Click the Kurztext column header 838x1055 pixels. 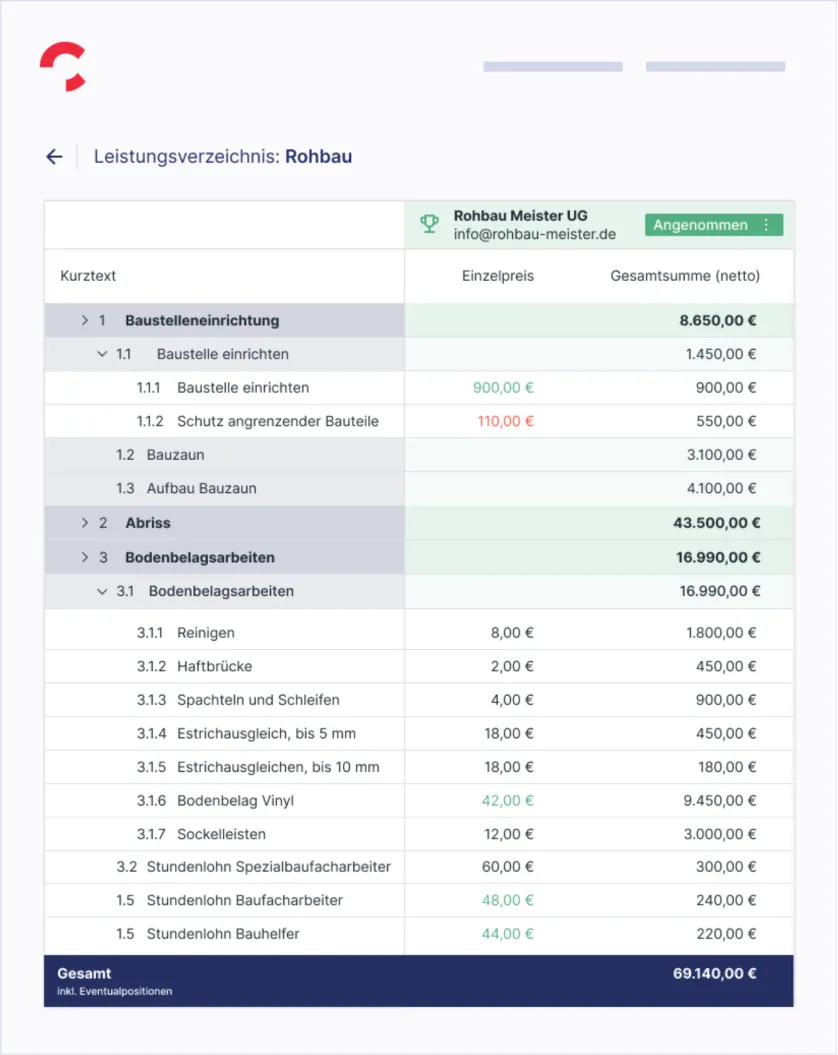click(87, 276)
